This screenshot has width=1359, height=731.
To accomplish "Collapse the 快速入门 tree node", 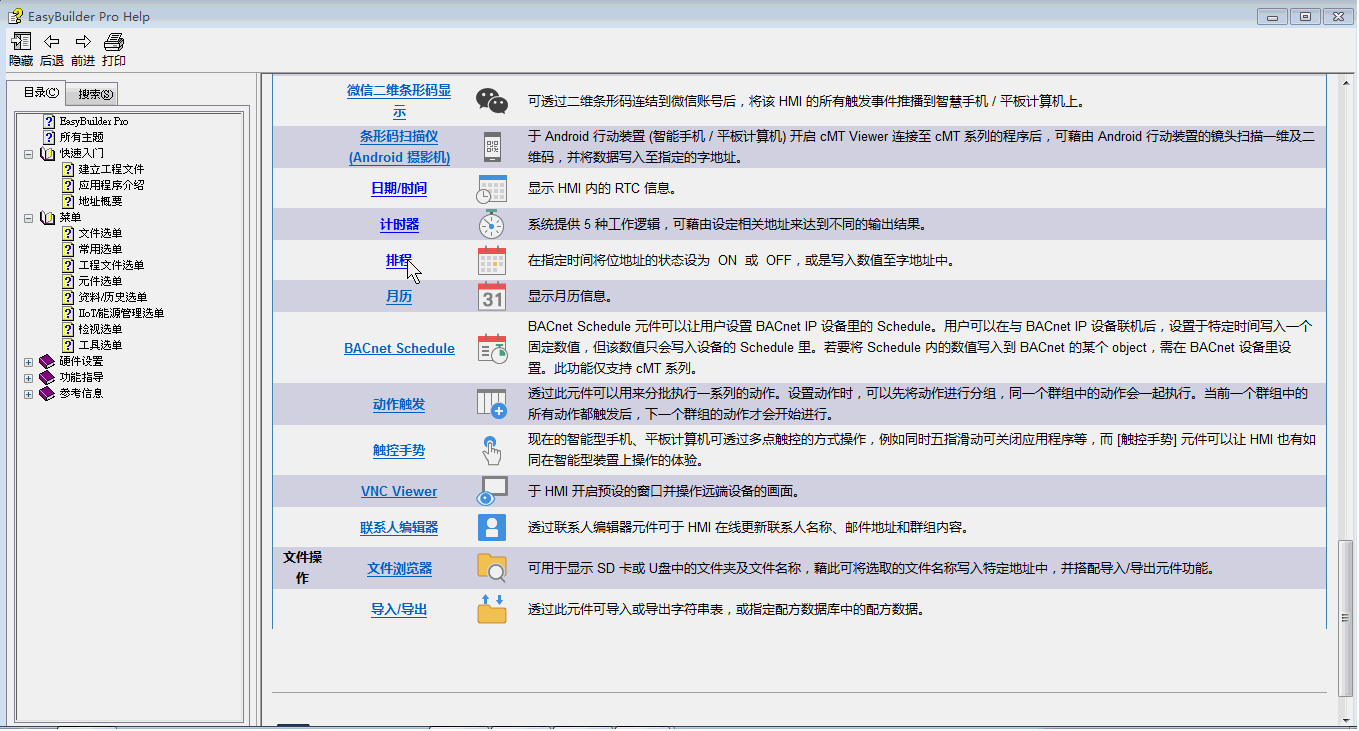I will point(28,153).
